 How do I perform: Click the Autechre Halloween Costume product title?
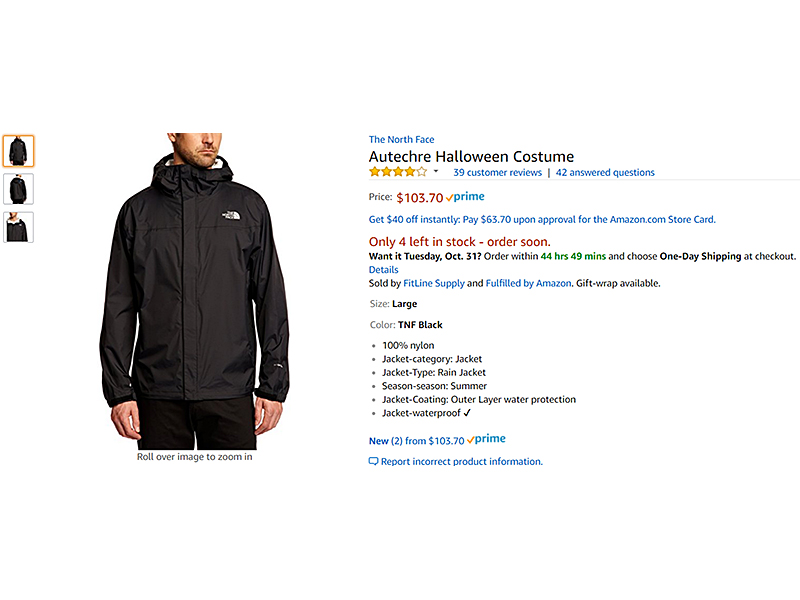click(x=471, y=156)
